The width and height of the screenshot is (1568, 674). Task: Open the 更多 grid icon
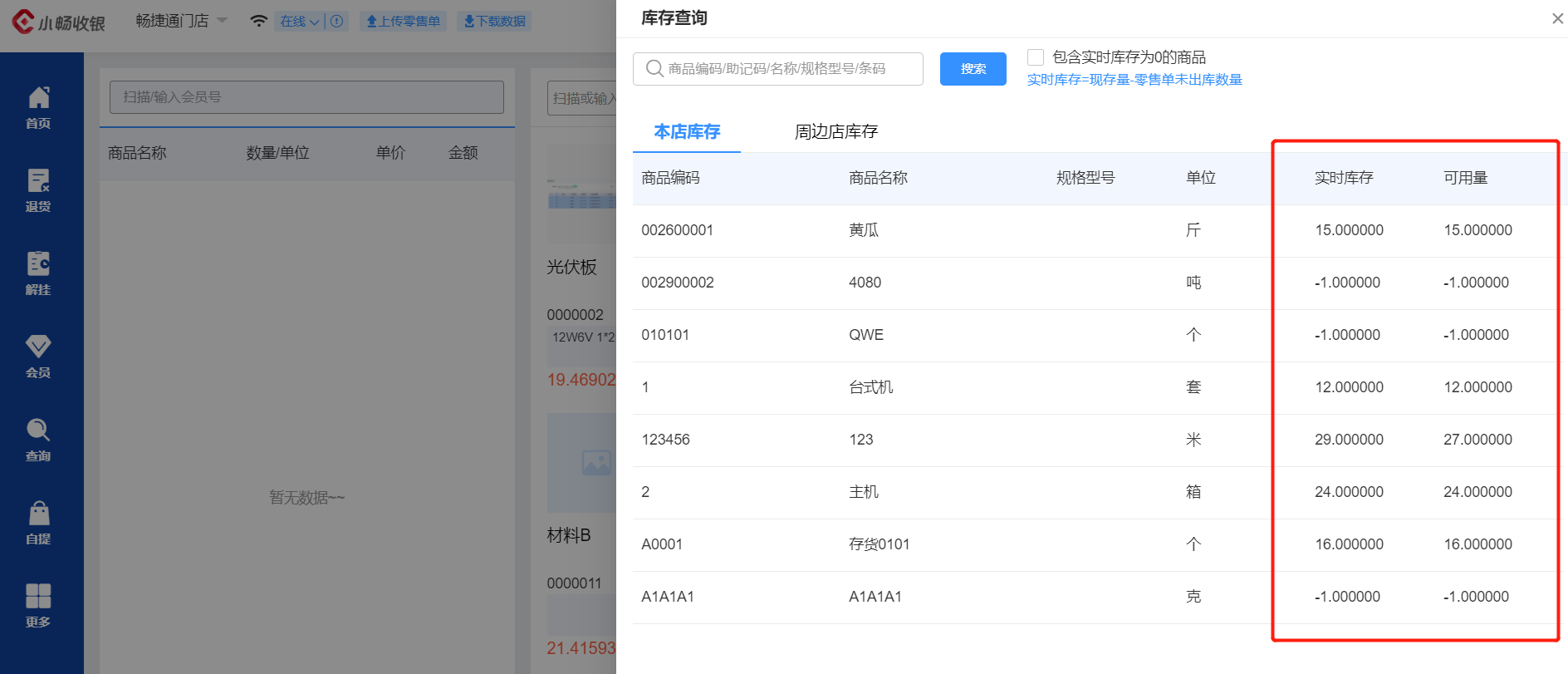pyautogui.click(x=38, y=606)
